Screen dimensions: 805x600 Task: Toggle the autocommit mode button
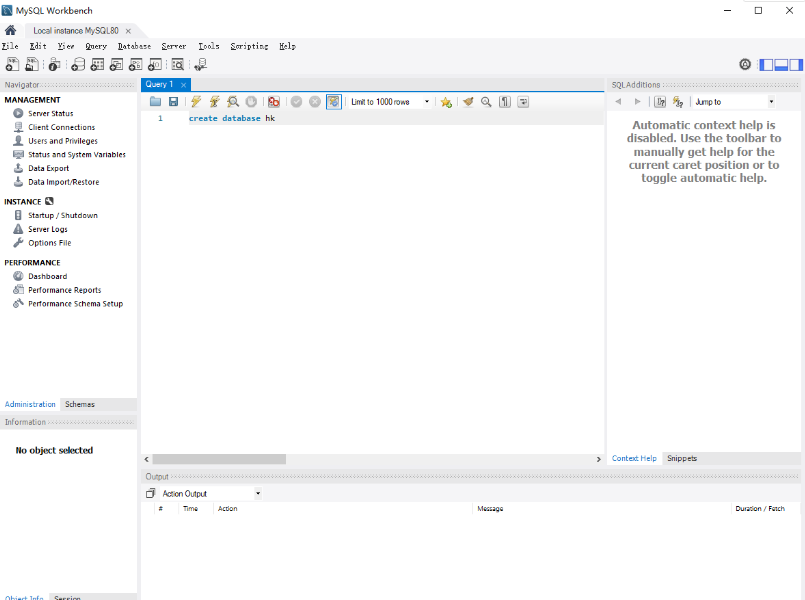(x=334, y=102)
